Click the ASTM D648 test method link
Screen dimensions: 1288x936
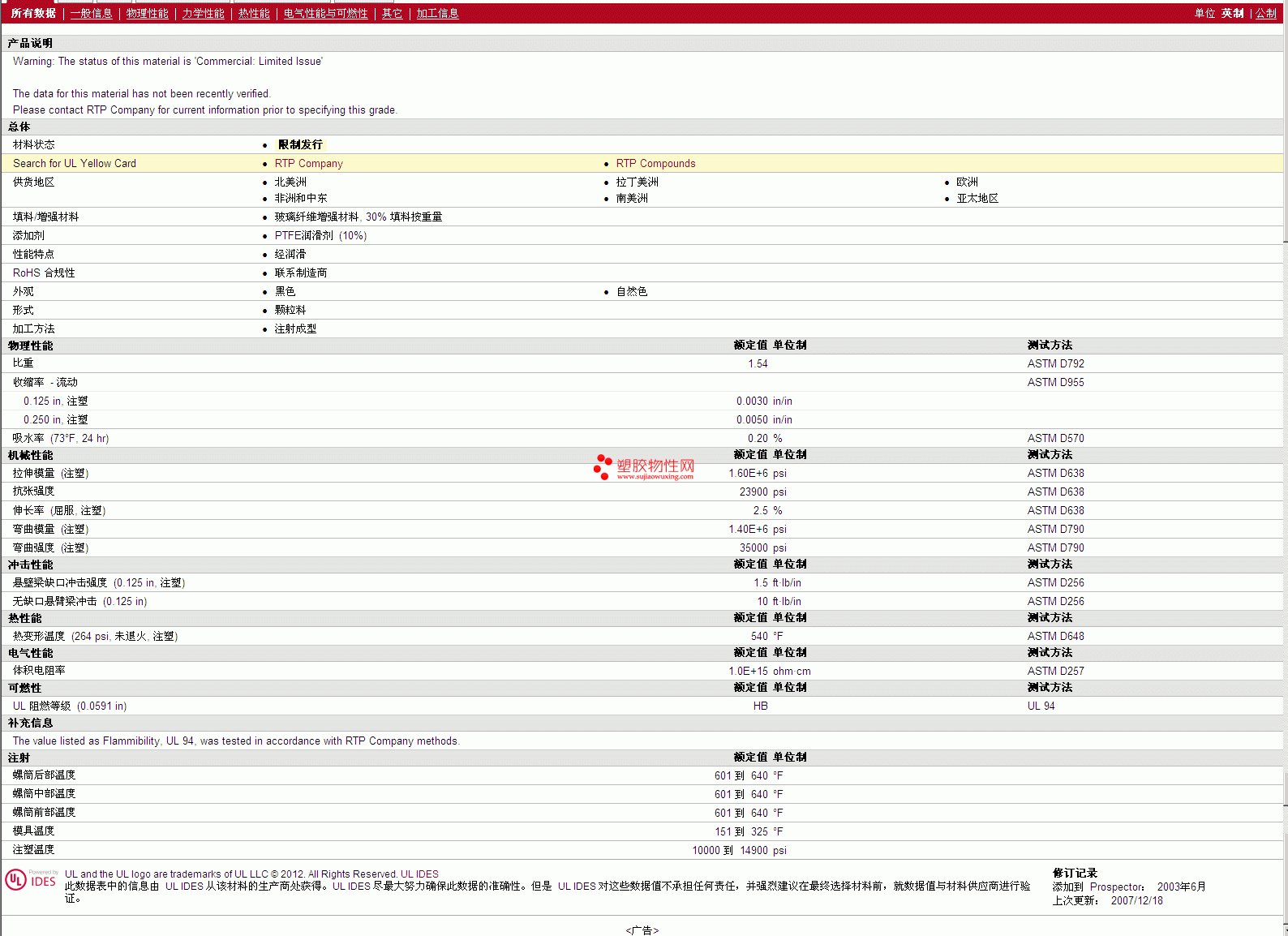[x=1055, y=637]
